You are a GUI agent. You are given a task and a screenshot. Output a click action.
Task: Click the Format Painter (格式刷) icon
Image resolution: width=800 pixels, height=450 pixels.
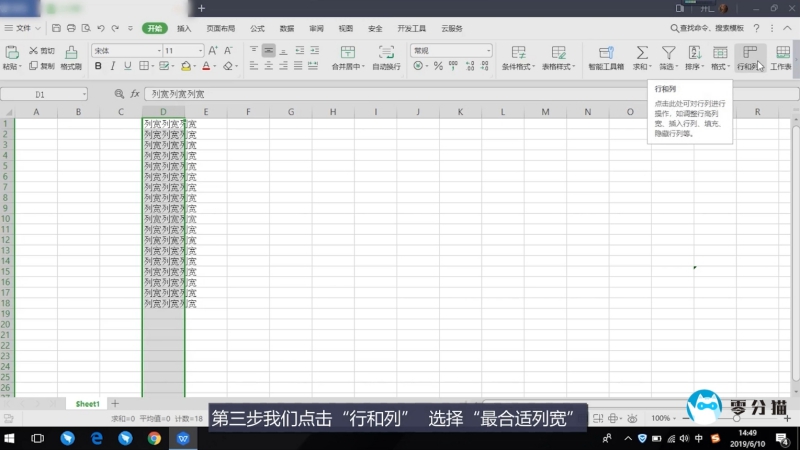[71, 52]
